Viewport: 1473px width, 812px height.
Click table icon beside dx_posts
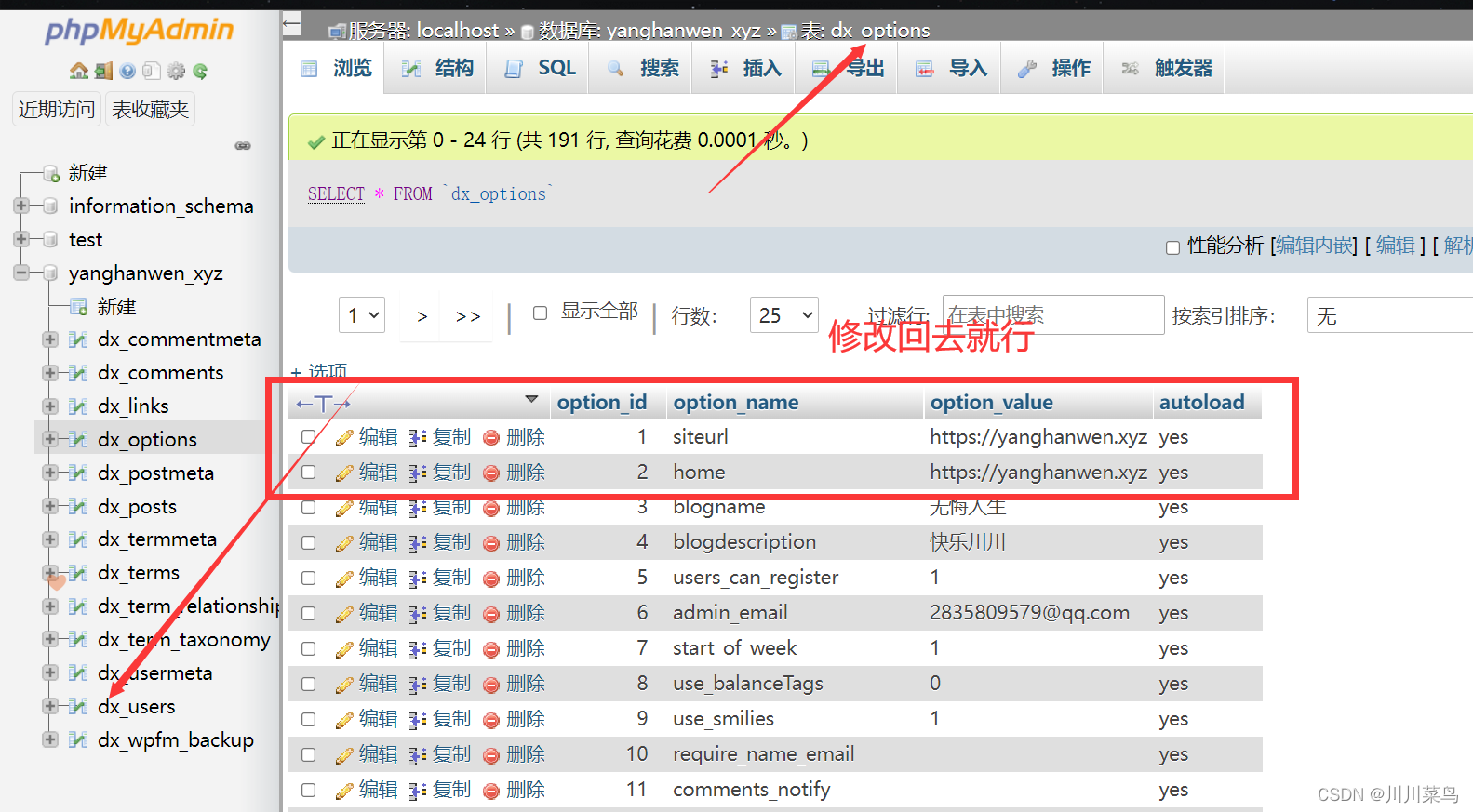79,506
